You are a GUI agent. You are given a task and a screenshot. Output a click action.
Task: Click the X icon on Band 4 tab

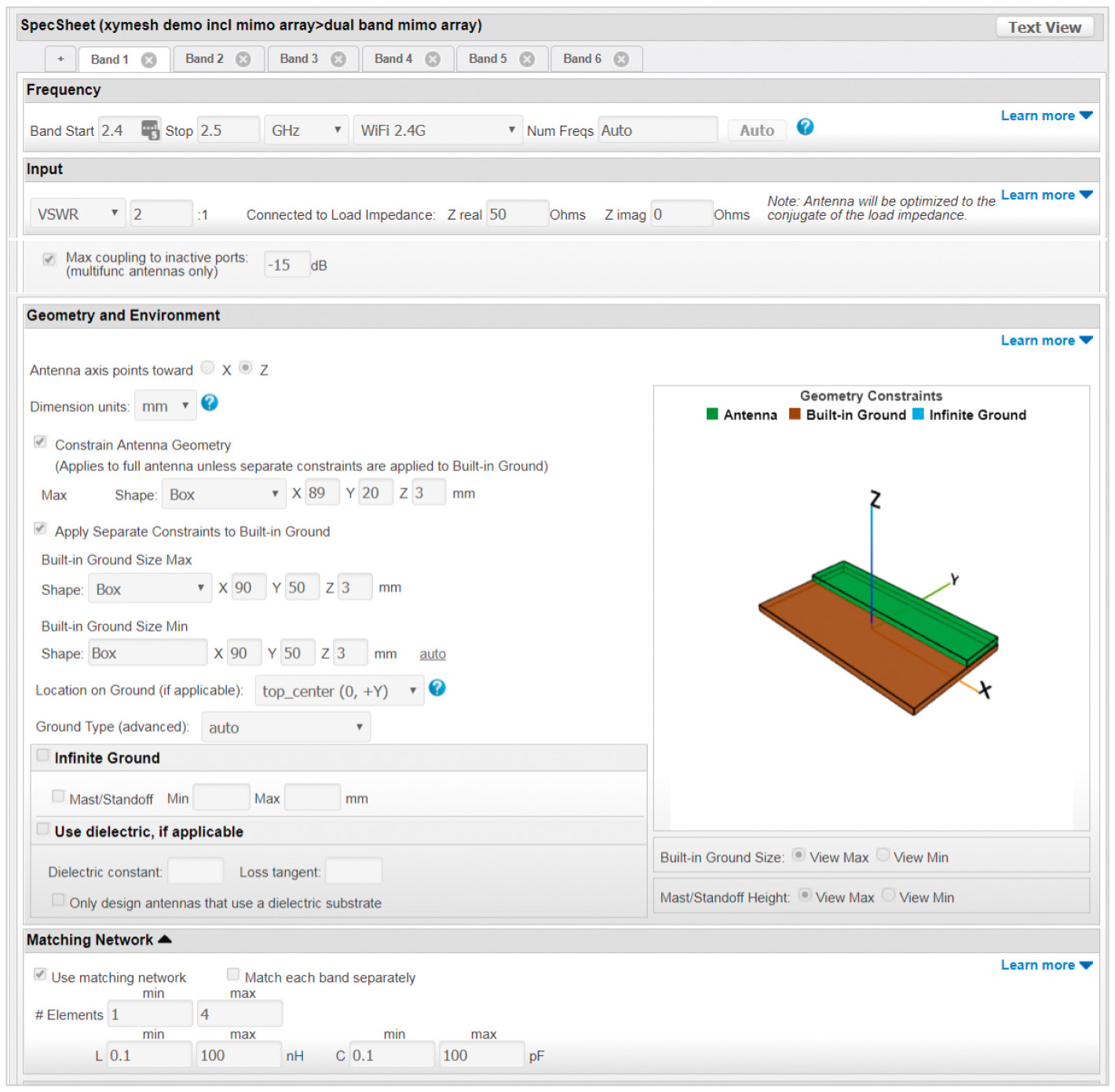click(433, 60)
